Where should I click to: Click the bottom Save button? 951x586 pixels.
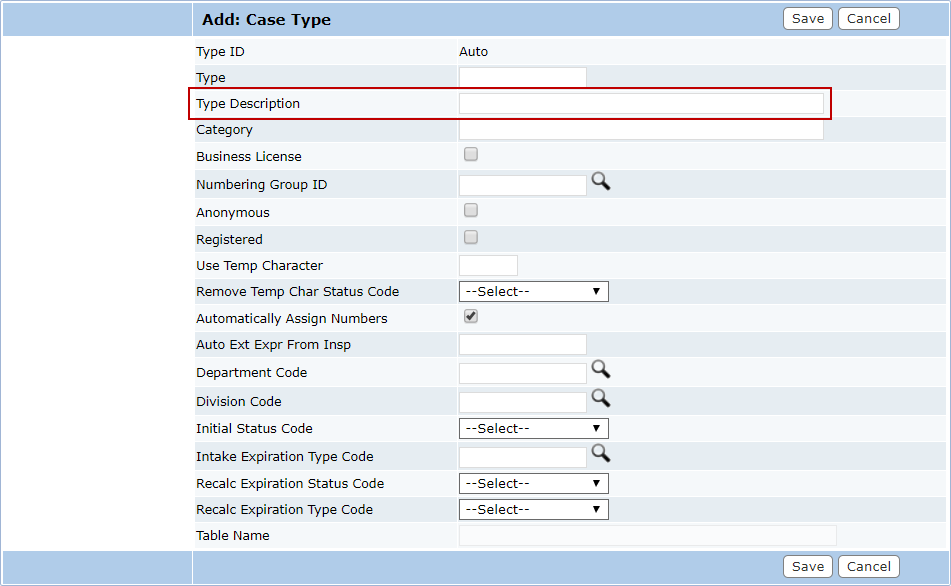tap(807, 567)
